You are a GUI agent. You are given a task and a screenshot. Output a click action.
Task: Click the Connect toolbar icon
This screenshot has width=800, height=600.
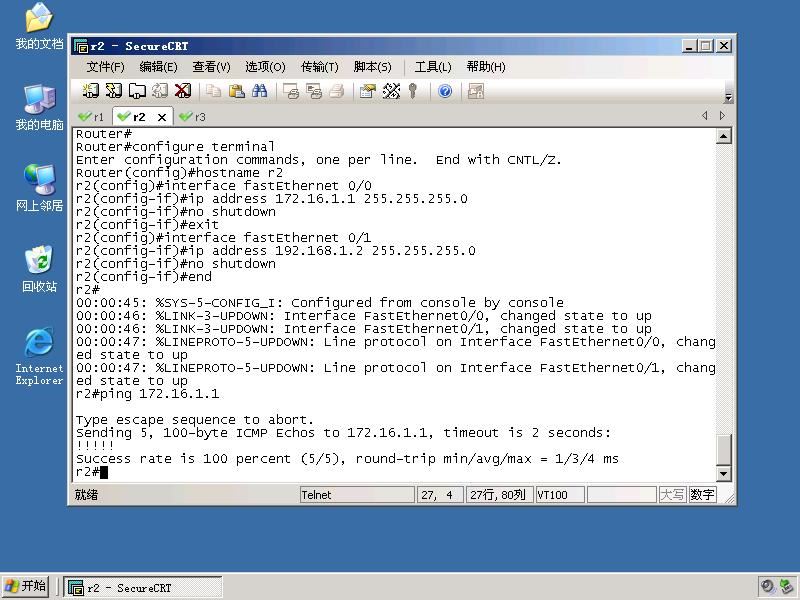(90, 91)
